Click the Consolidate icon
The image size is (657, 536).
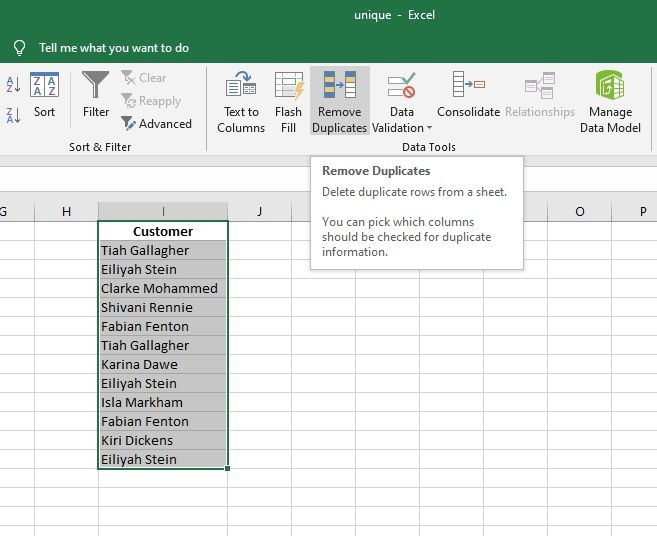[x=467, y=87]
